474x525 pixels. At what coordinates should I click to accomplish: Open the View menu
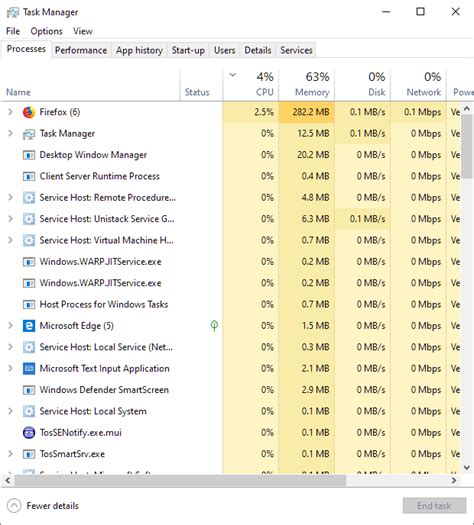[83, 31]
